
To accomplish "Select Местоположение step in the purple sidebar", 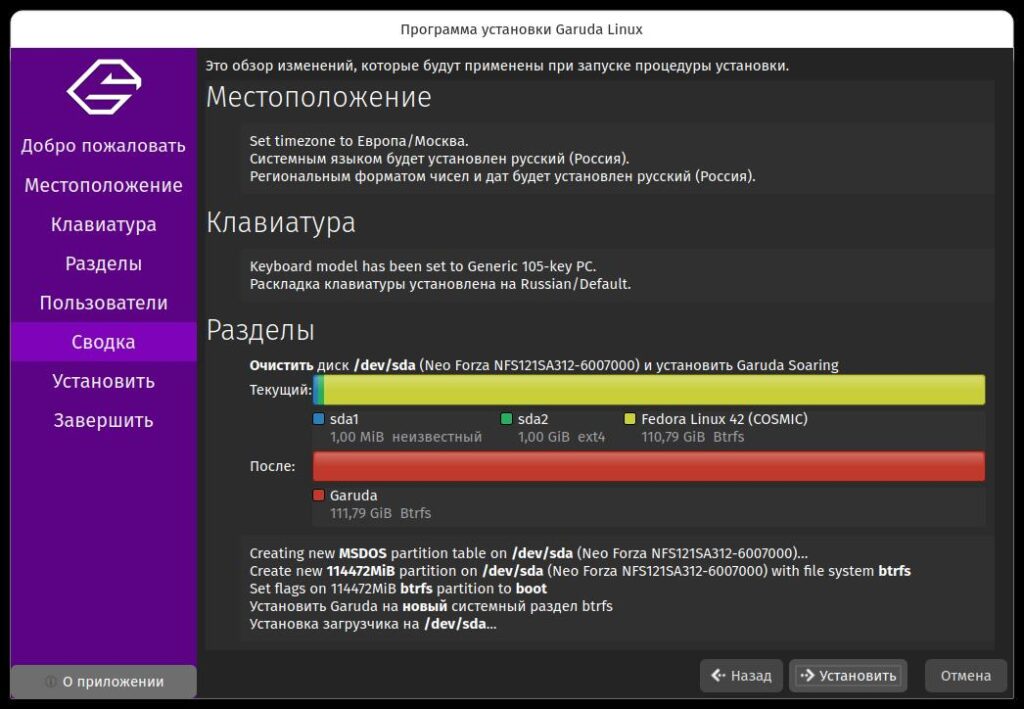I will (x=103, y=185).
